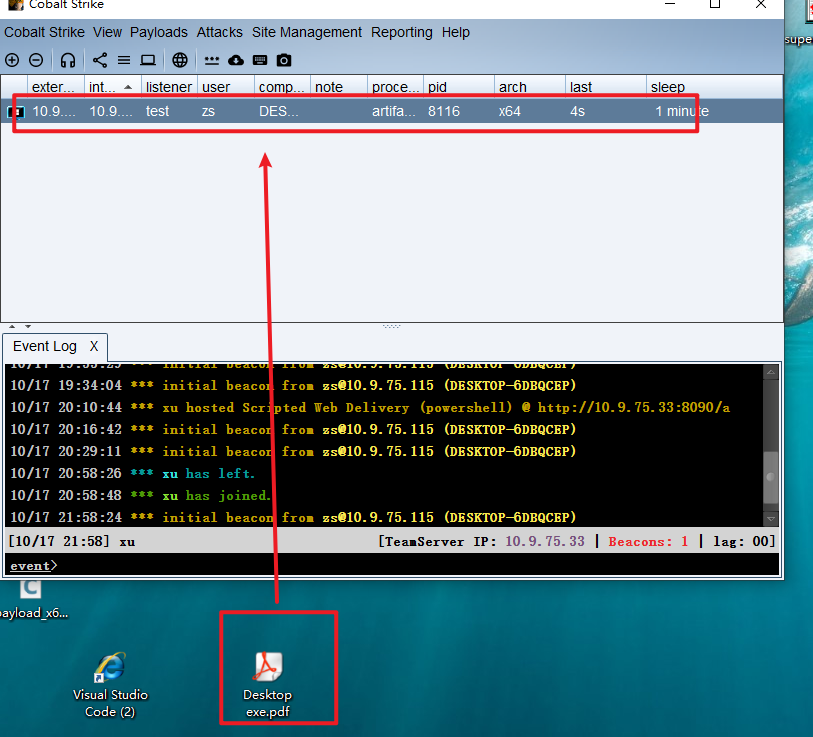Open the Help menu

point(456,32)
